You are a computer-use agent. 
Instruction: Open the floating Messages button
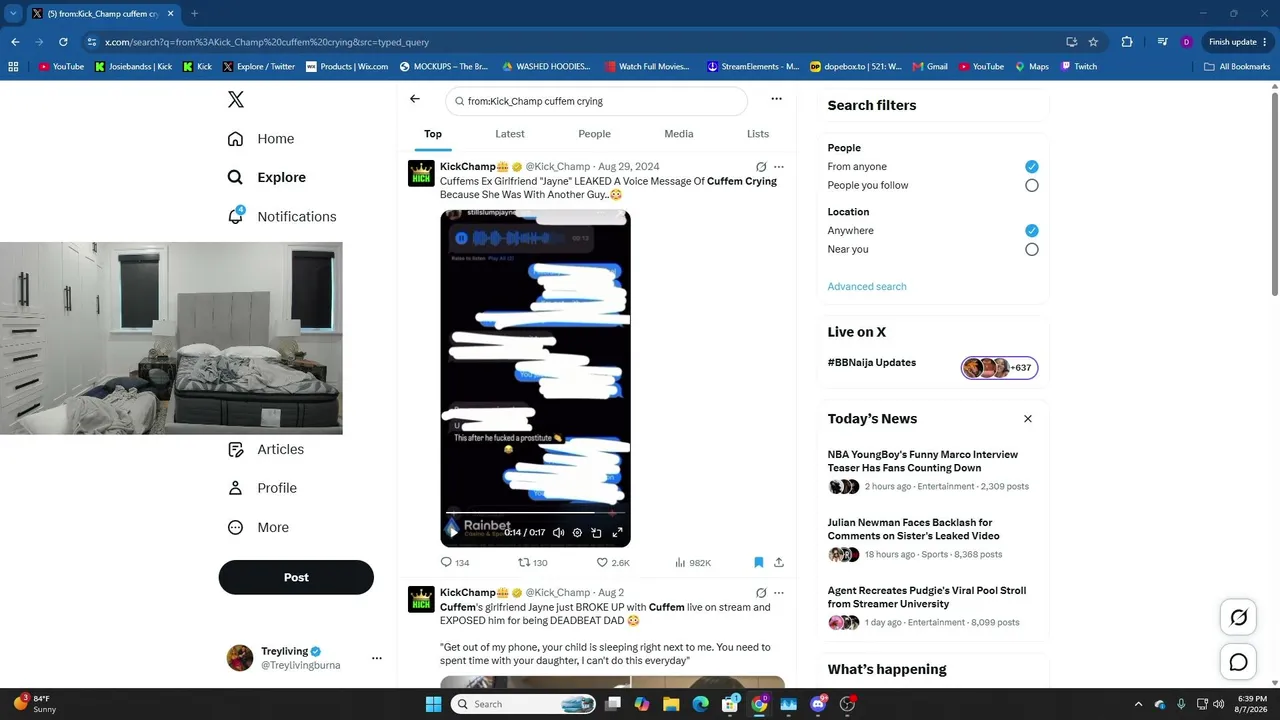(x=1238, y=662)
